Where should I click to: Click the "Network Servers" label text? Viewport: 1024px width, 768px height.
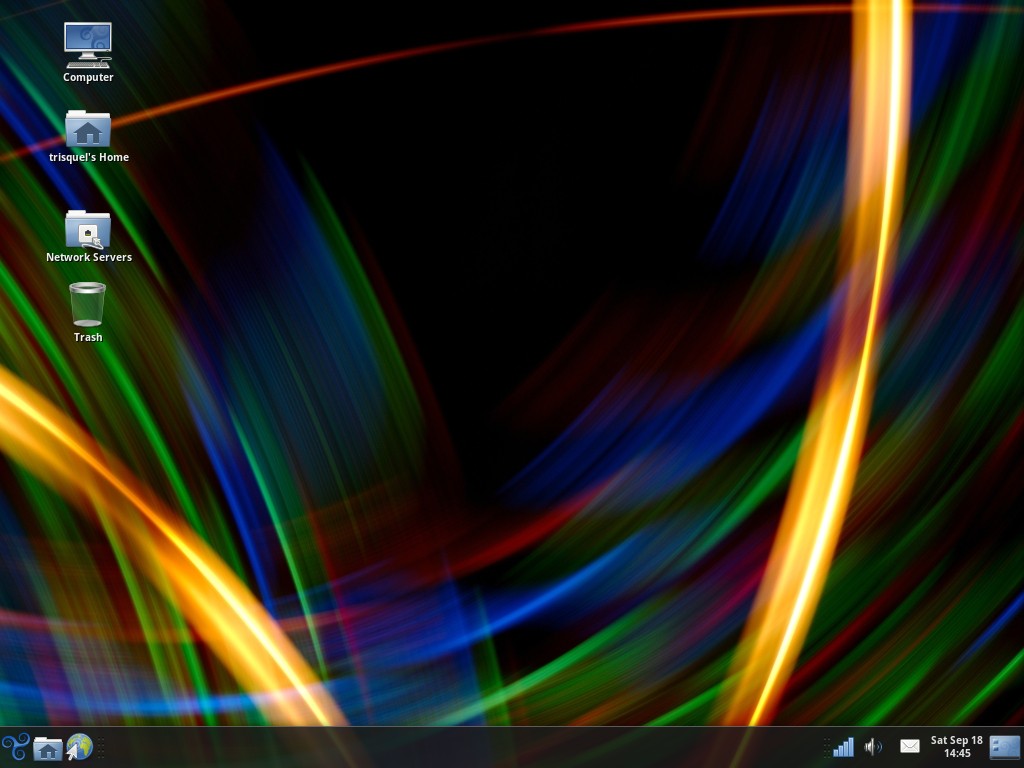pyautogui.click(x=89, y=258)
